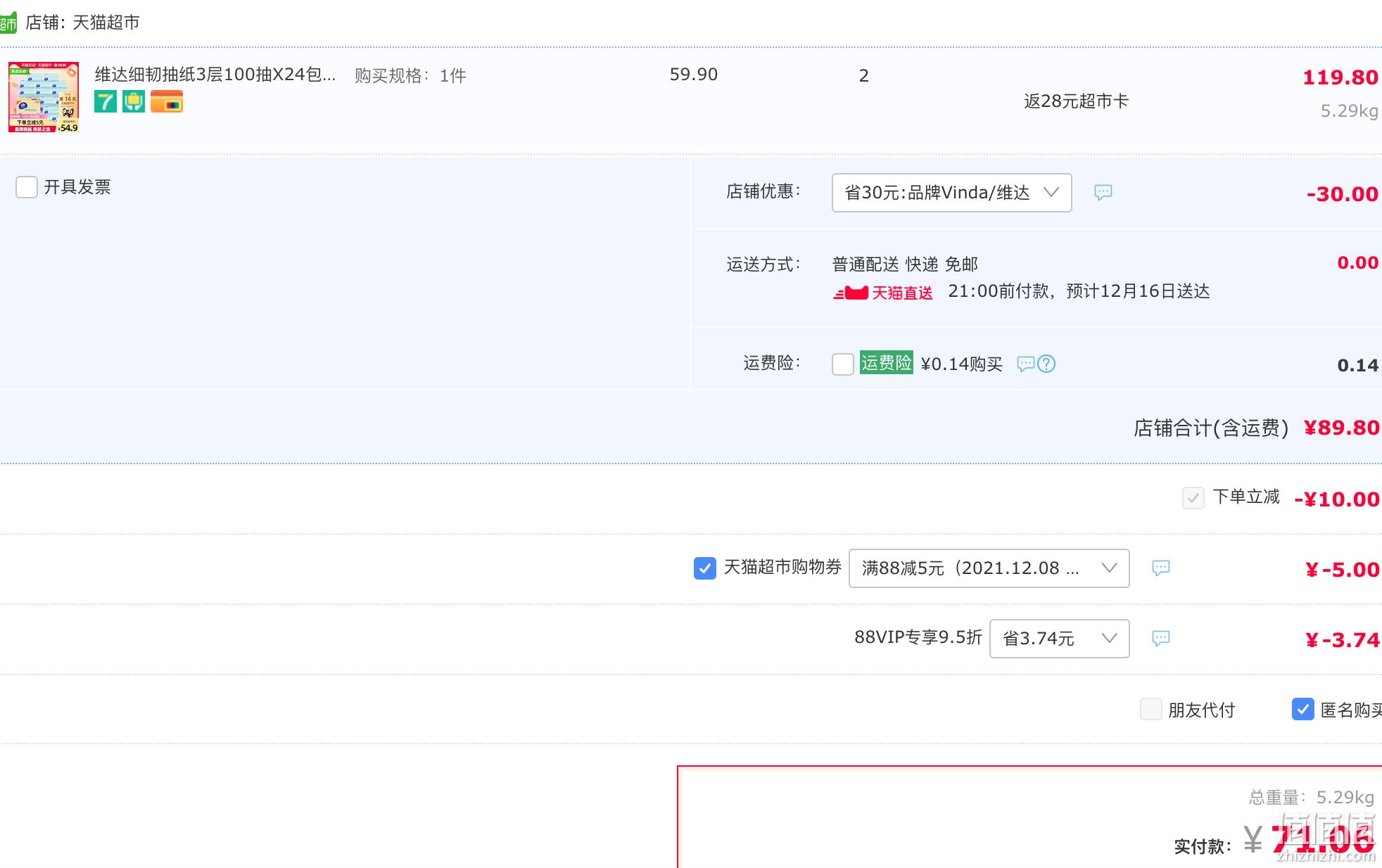The width and height of the screenshot is (1382, 868).
Task: Click the subtotal 119.80
Action: [x=1340, y=77]
